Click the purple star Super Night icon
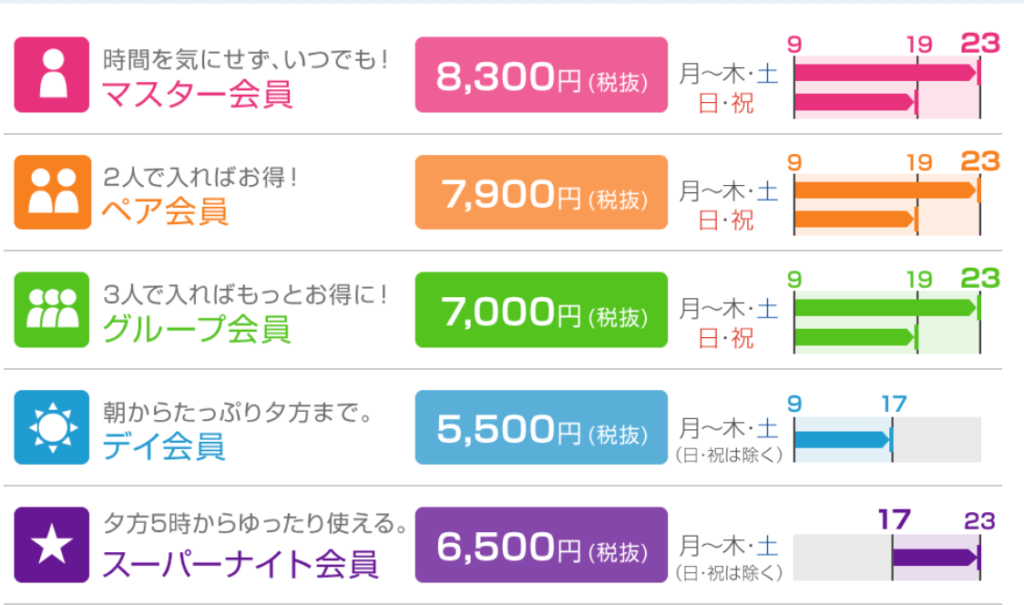This screenshot has height=605, width=1024. (x=52, y=544)
